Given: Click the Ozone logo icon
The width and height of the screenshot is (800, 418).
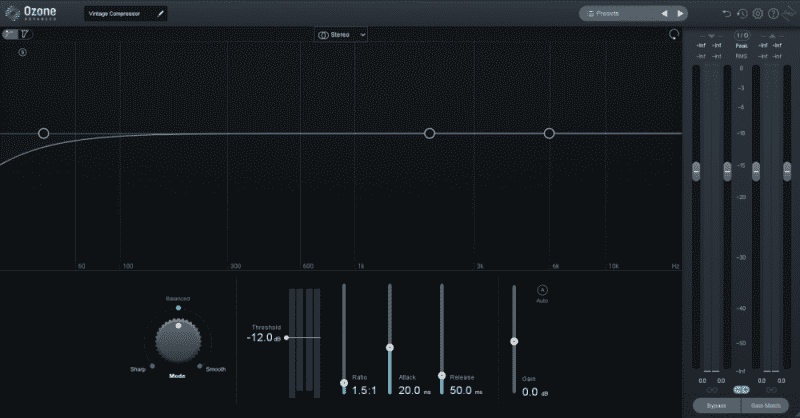Looking at the screenshot, I should [12, 13].
